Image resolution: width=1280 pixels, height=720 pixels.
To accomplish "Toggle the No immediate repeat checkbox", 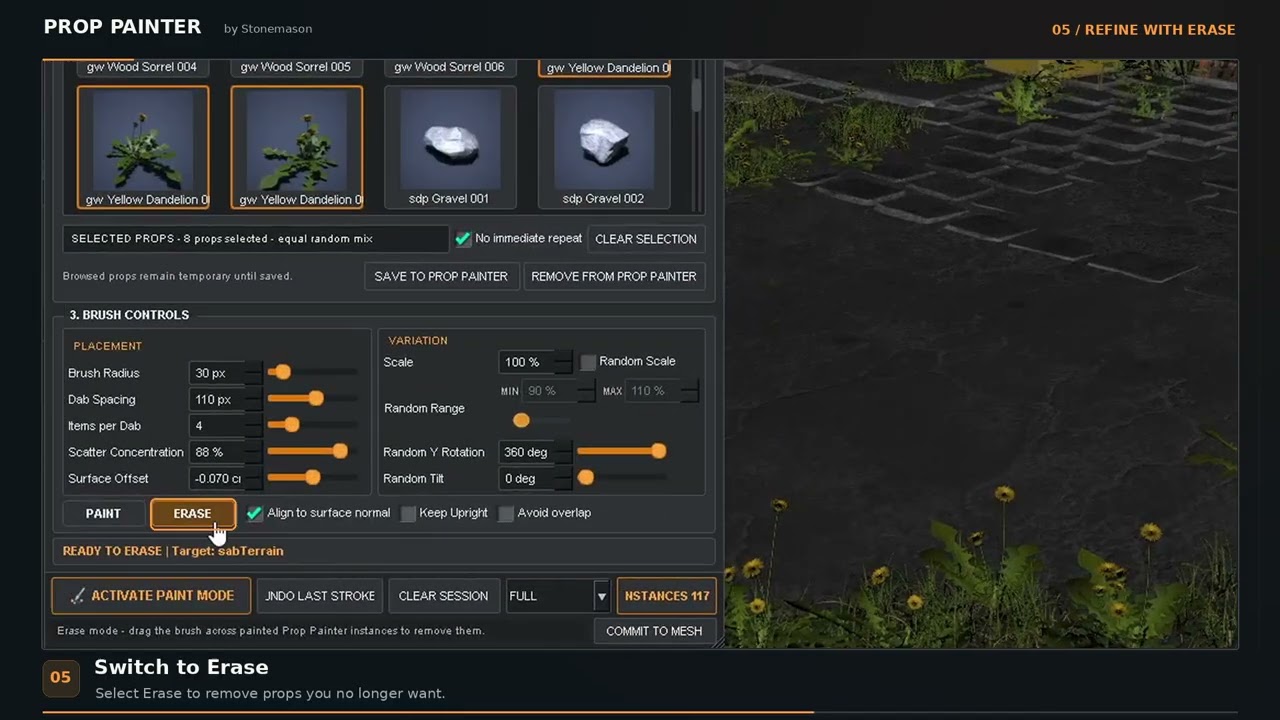I will click(463, 239).
